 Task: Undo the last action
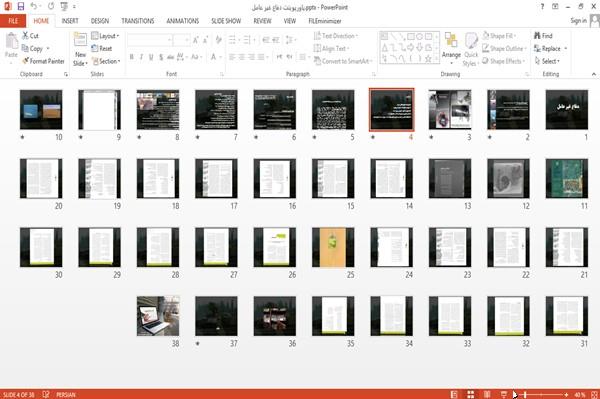point(34,6)
